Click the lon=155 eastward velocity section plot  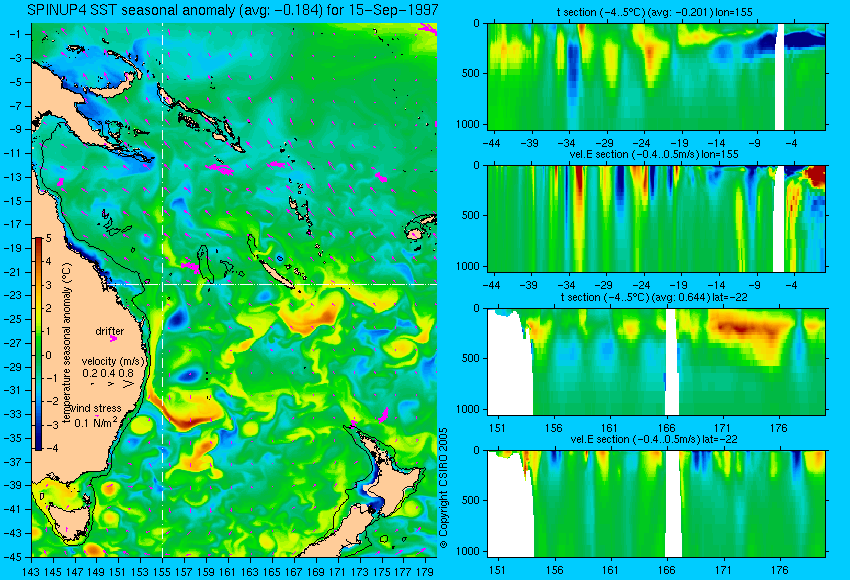click(656, 218)
